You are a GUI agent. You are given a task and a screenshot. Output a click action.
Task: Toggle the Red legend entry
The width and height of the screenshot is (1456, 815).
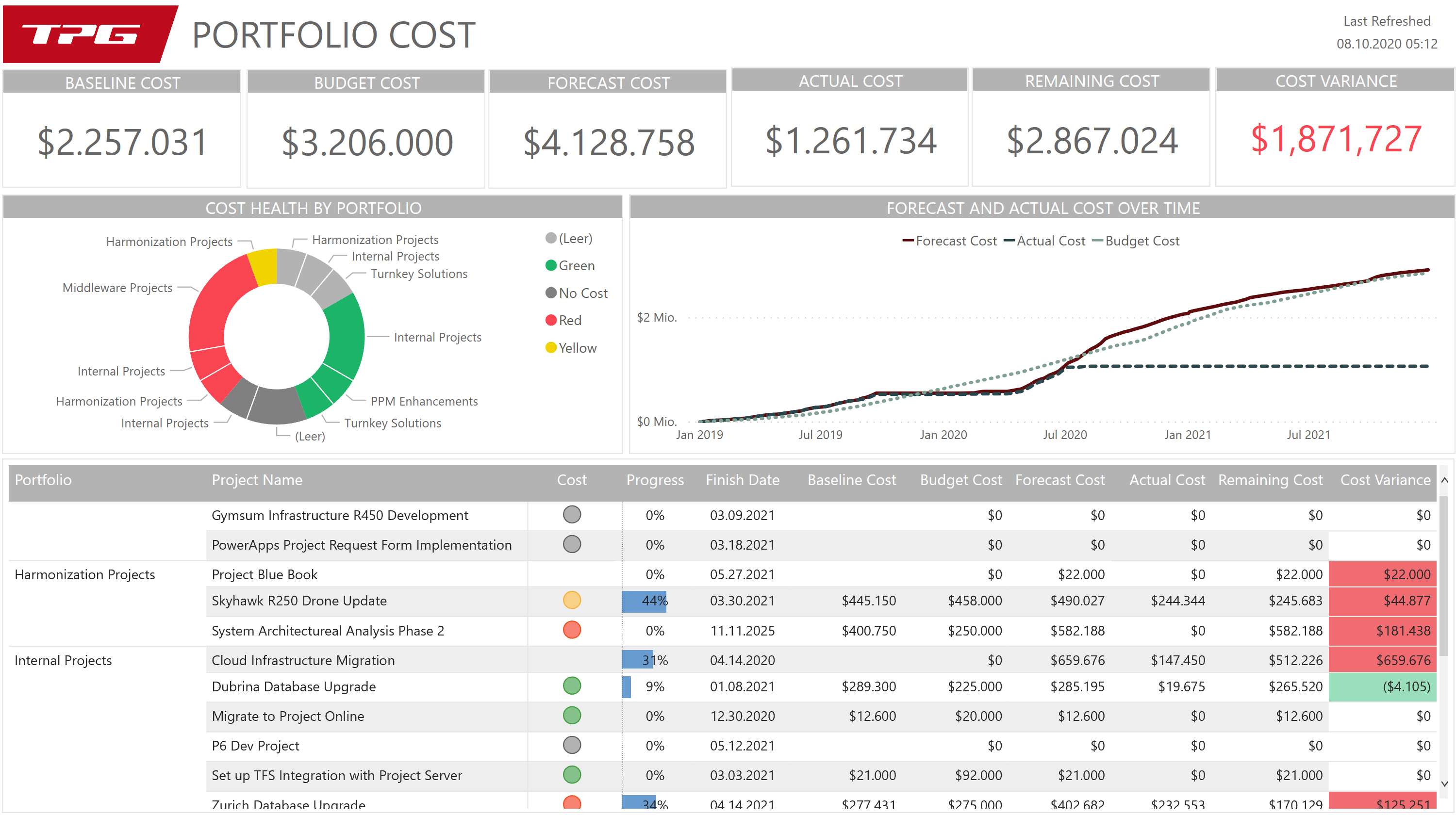(x=564, y=320)
